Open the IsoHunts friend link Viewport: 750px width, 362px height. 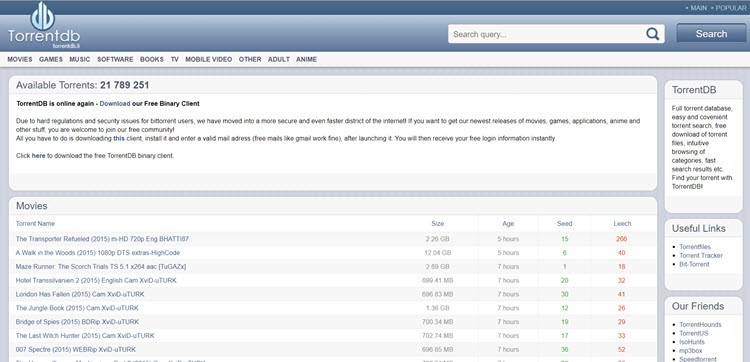coord(692,342)
